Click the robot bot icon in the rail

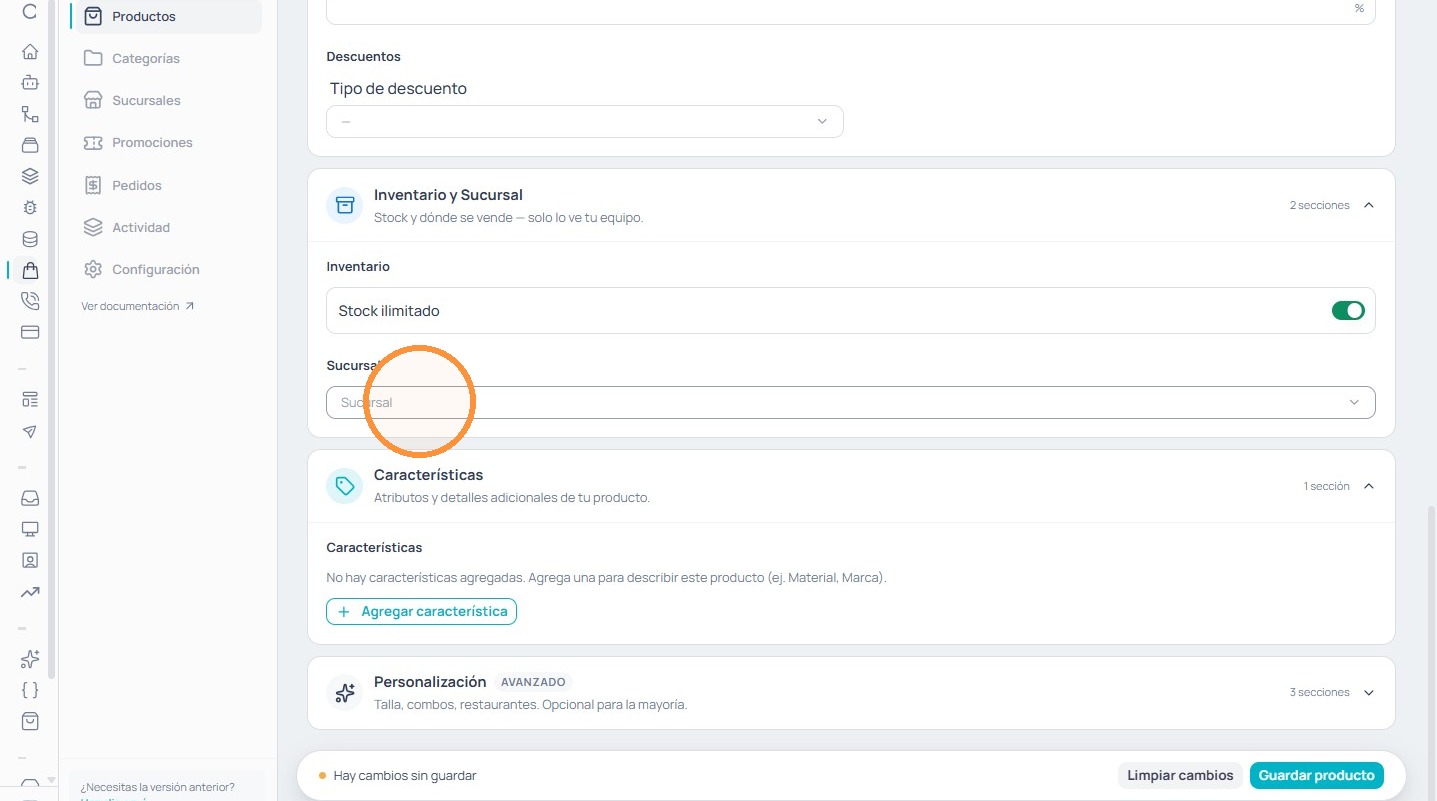[x=30, y=83]
